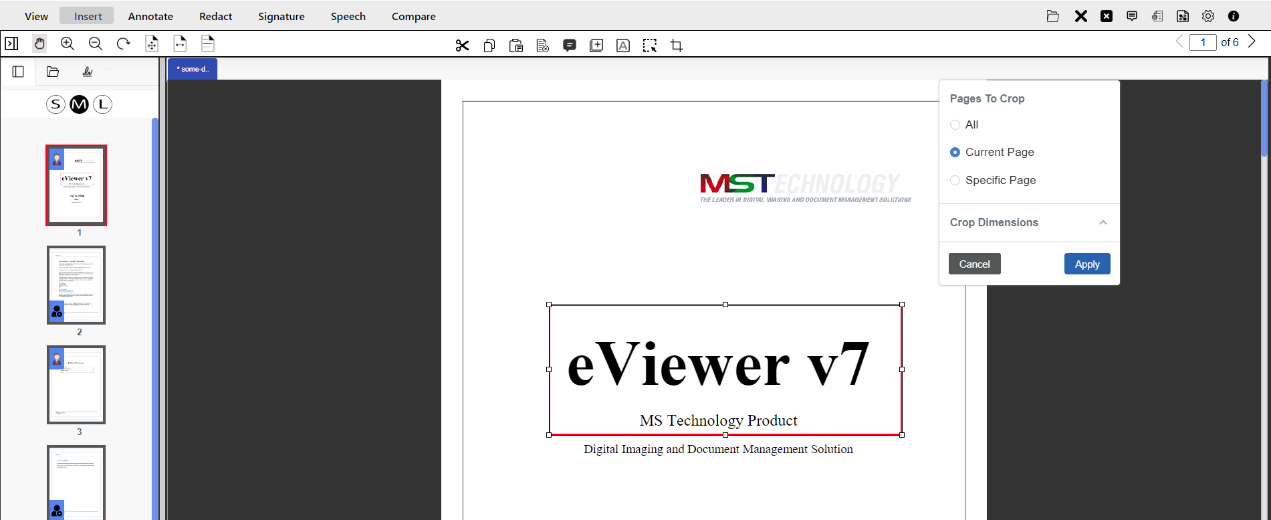Click the greyed document properties icon
The image size is (1271, 520).
click(1157, 16)
